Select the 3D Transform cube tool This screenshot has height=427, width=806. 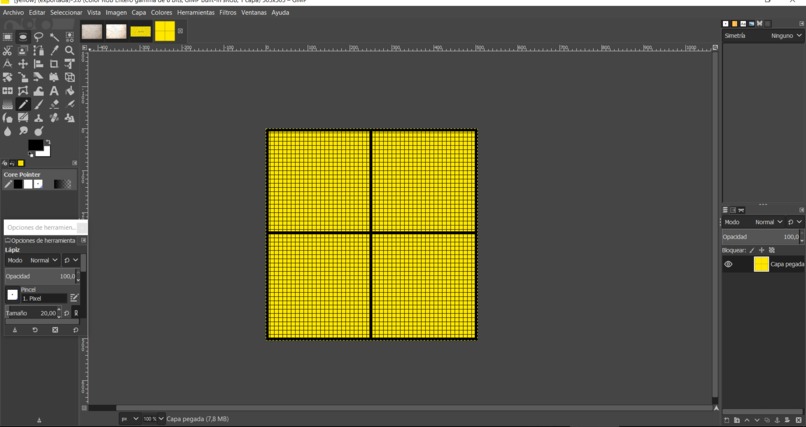69,78
